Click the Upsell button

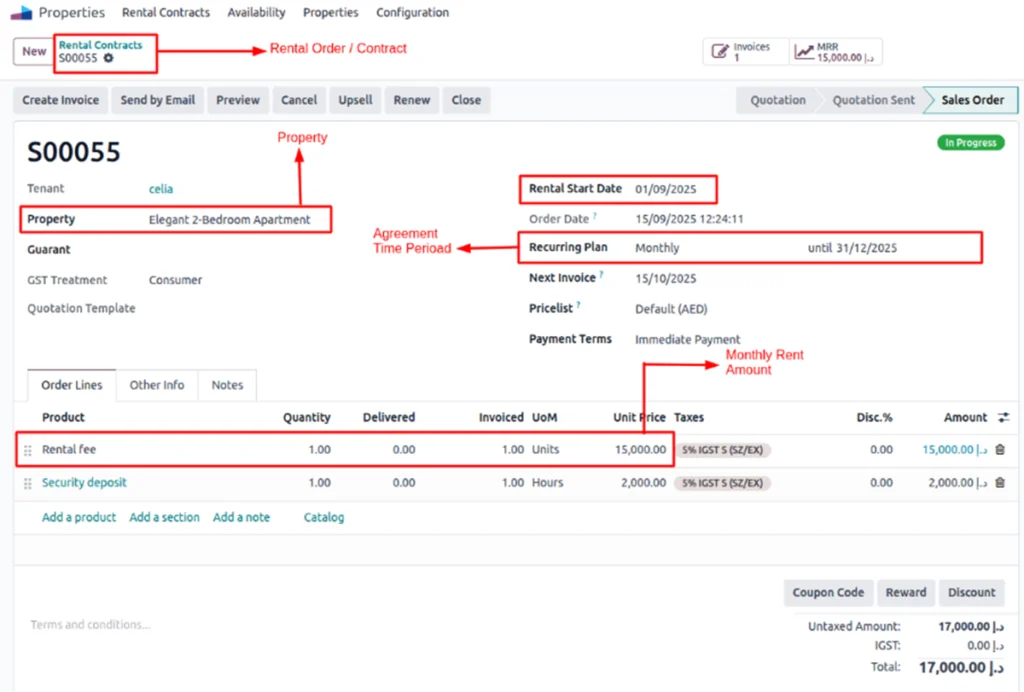coord(355,100)
